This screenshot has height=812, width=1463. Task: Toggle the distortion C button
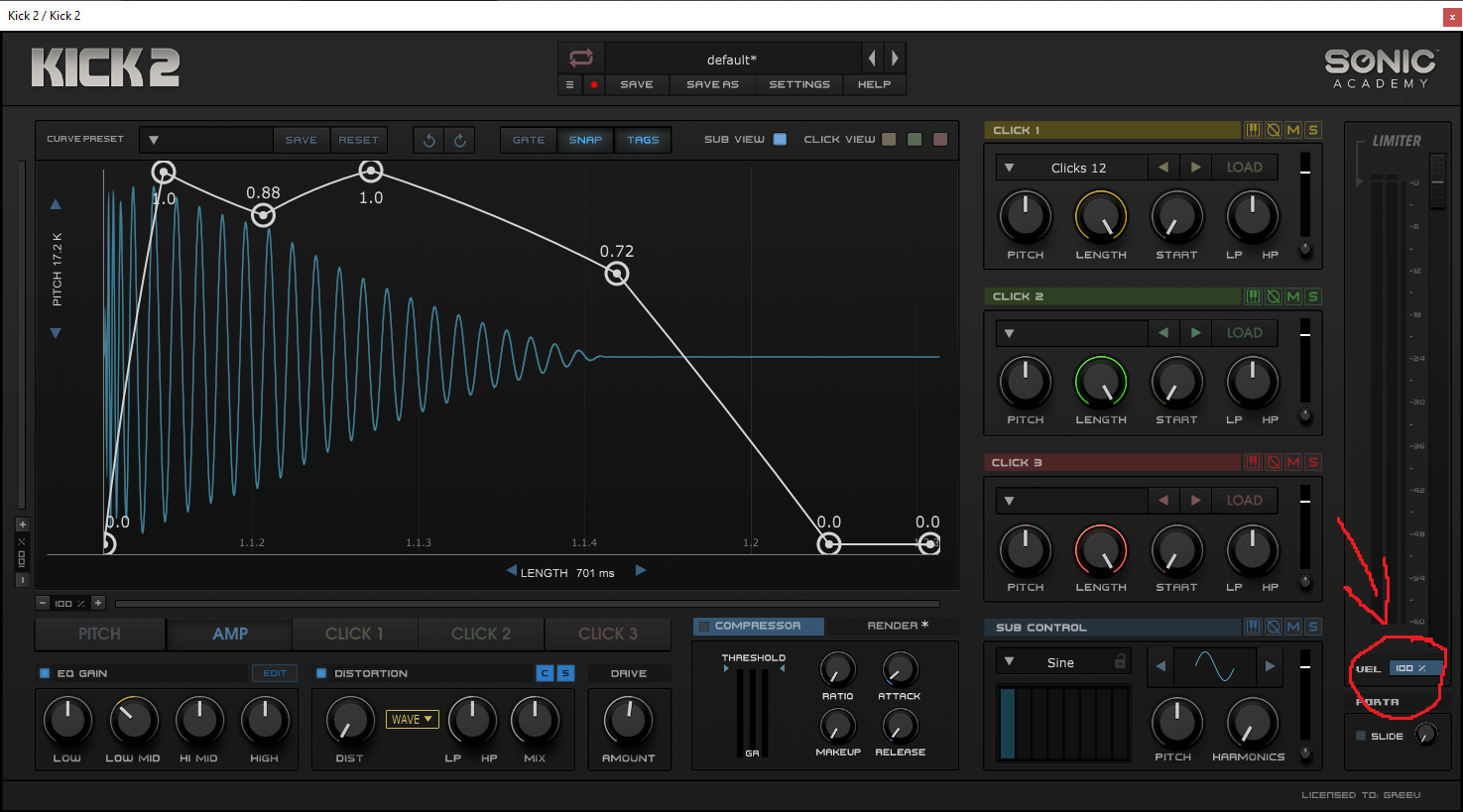tap(545, 673)
